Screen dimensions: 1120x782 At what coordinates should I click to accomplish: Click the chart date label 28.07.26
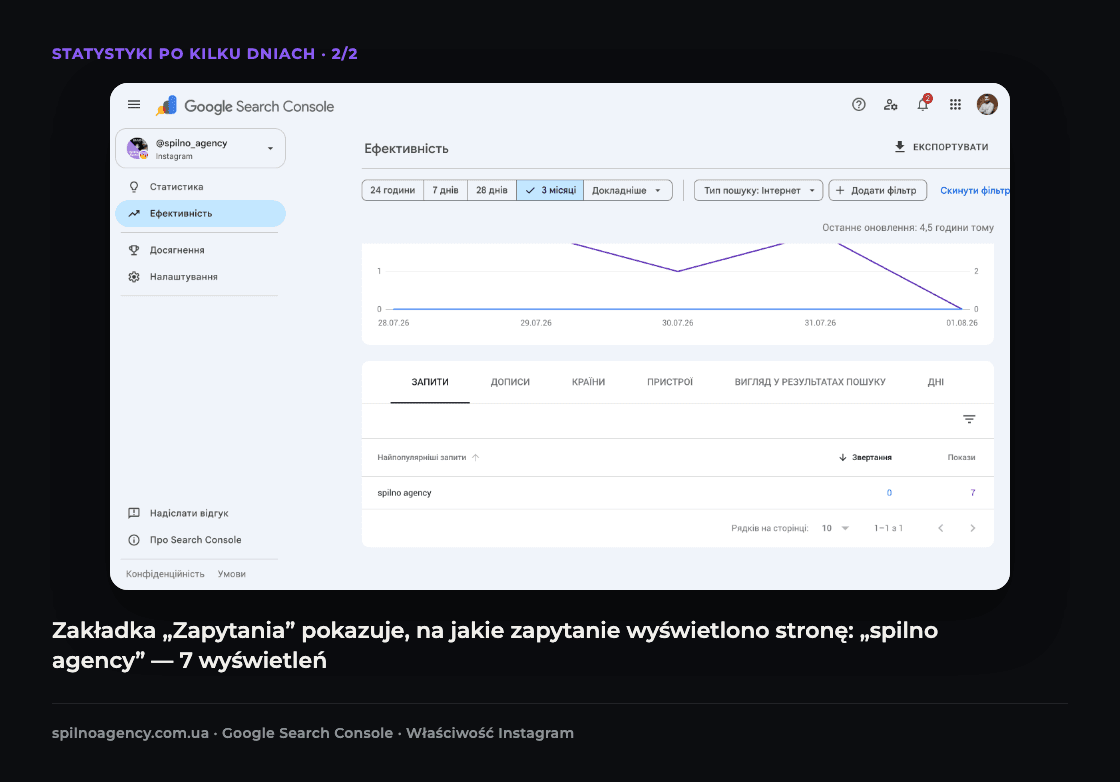click(x=394, y=323)
